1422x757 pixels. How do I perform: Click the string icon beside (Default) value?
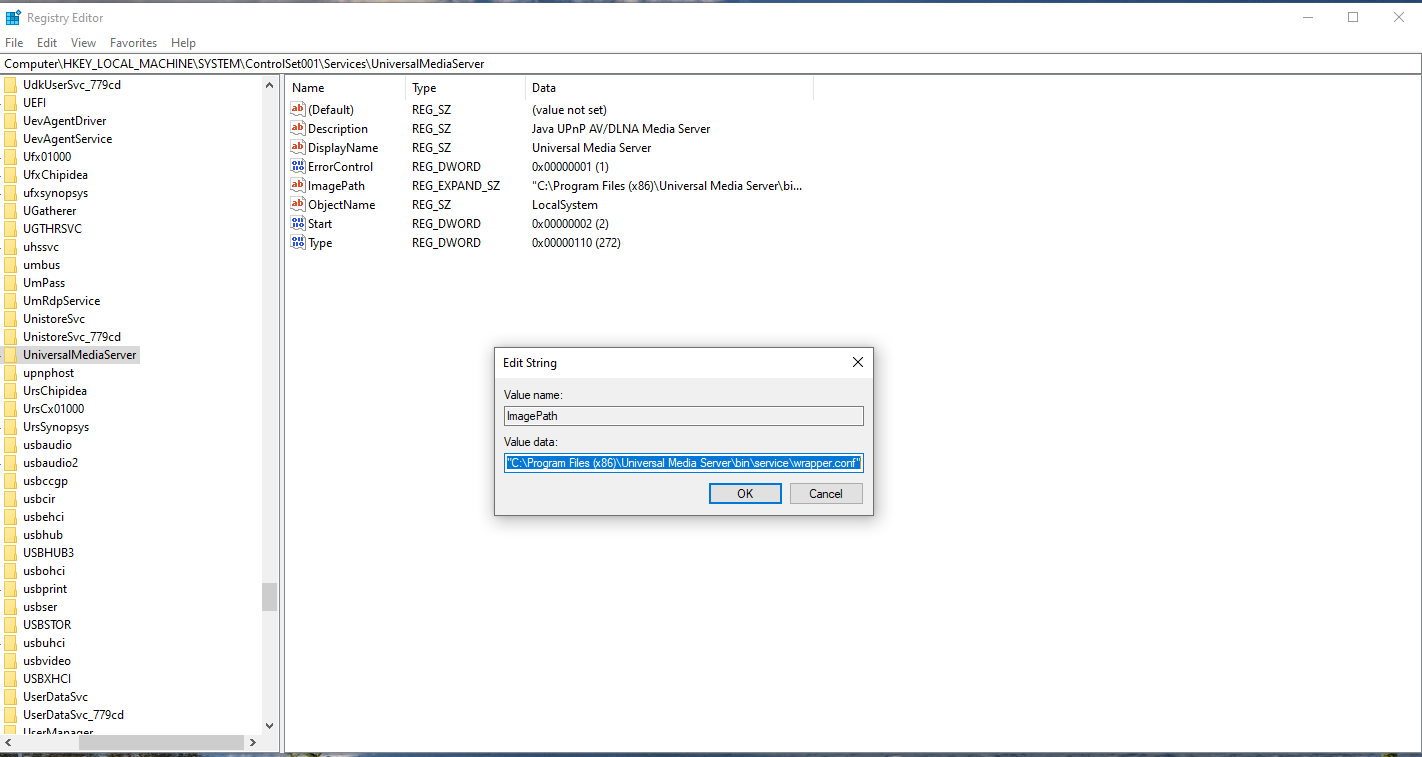pos(297,109)
